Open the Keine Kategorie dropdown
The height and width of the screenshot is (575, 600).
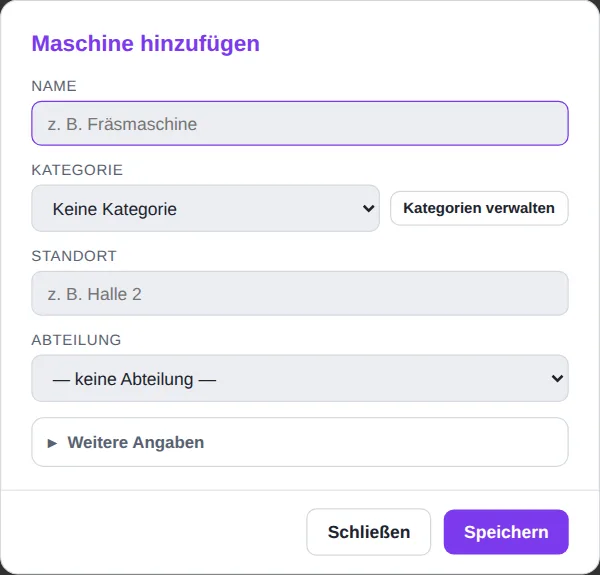(x=205, y=208)
